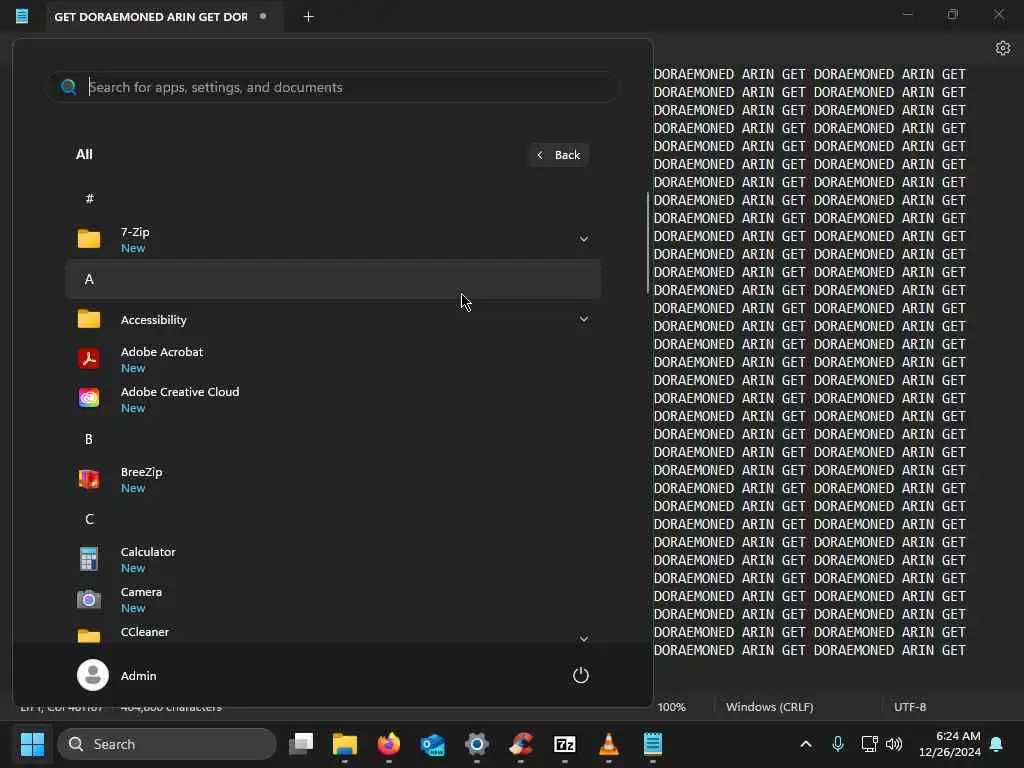The width and height of the screenshot is (1024, 768).
Task: Open the power options button
Action: click(x=581, y=675)
